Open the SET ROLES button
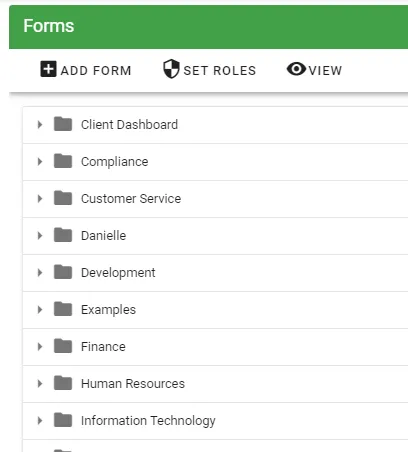Screen dimensions: 408x452 tap(210, 70)
